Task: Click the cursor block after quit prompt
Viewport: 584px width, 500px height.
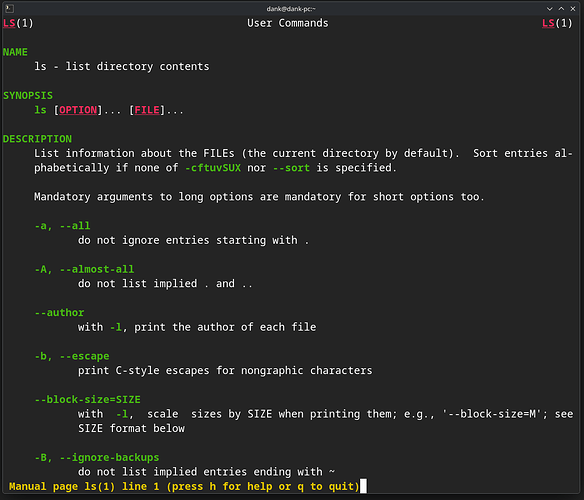Action: point(364,486)
